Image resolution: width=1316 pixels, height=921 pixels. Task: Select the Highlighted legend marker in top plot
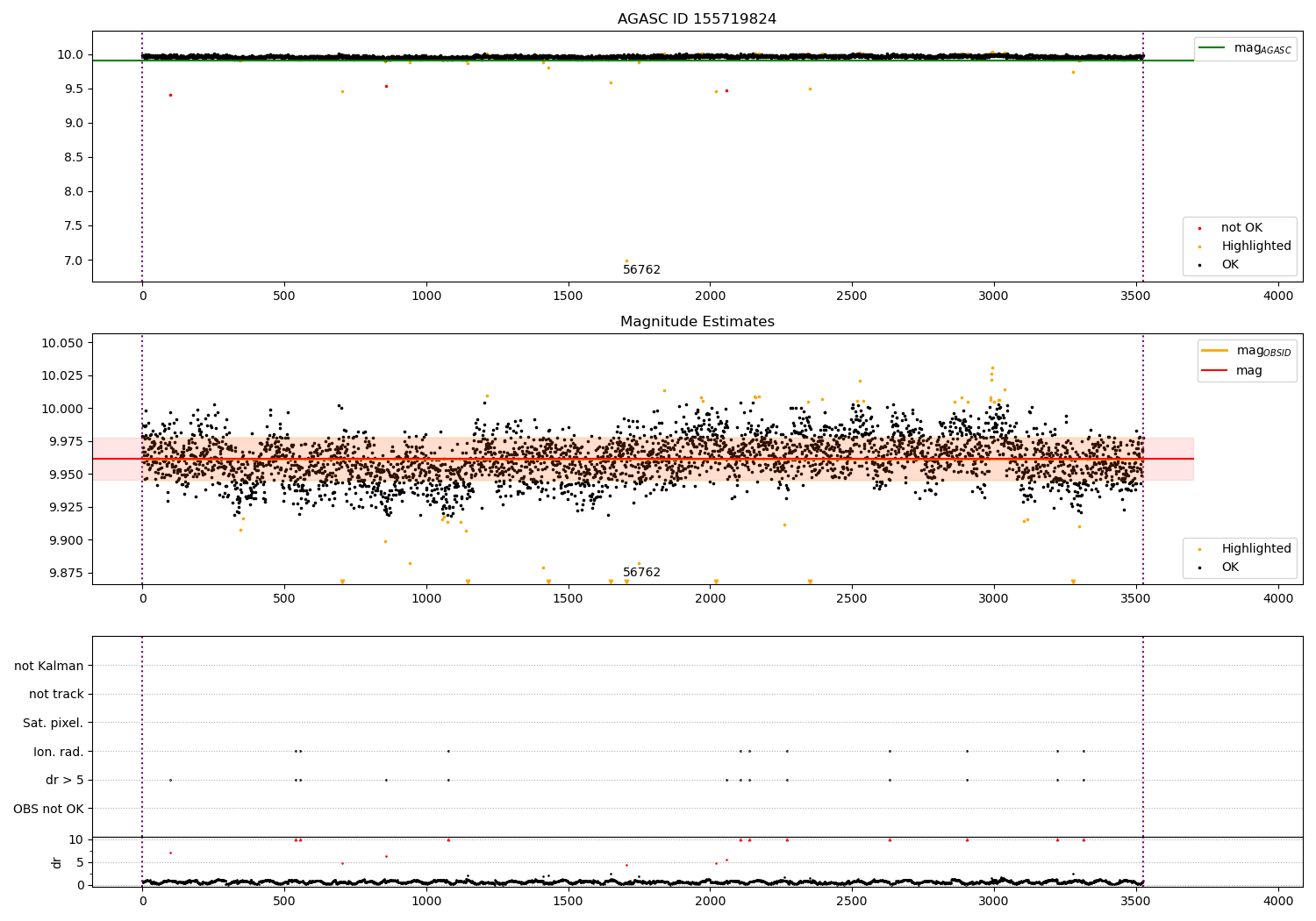1199,246
